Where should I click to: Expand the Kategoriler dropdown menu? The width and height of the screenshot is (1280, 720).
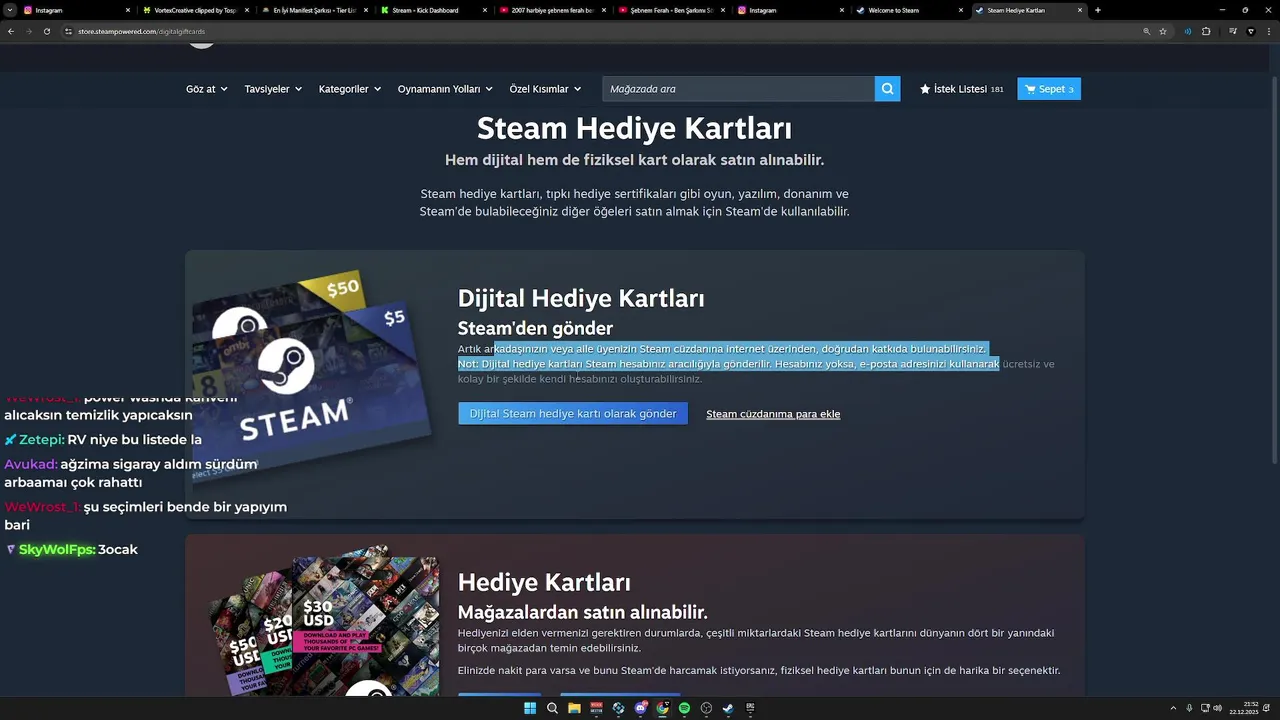pos(350,89)
